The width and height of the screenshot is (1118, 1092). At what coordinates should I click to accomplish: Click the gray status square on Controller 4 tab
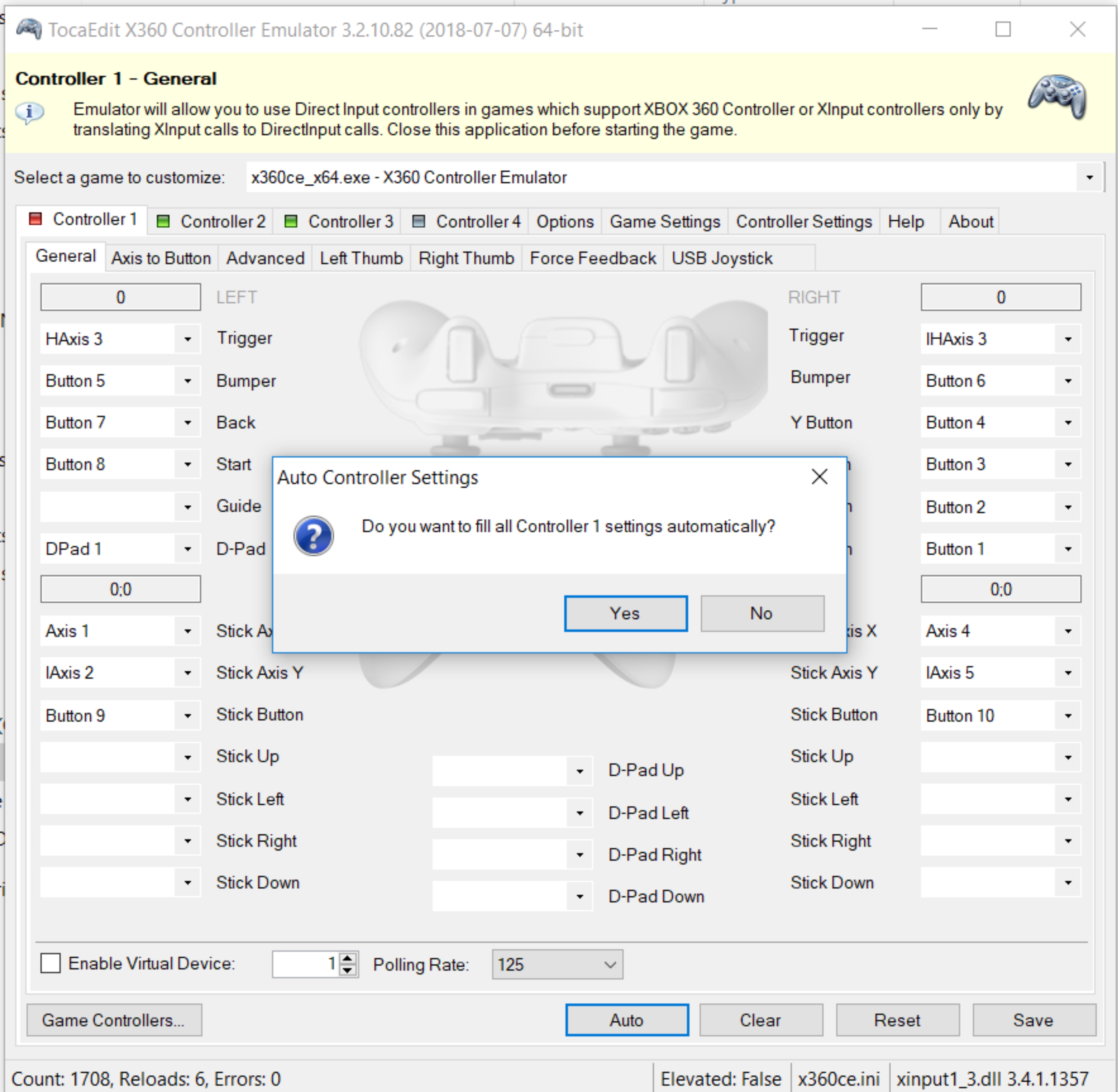coord(418,221)
